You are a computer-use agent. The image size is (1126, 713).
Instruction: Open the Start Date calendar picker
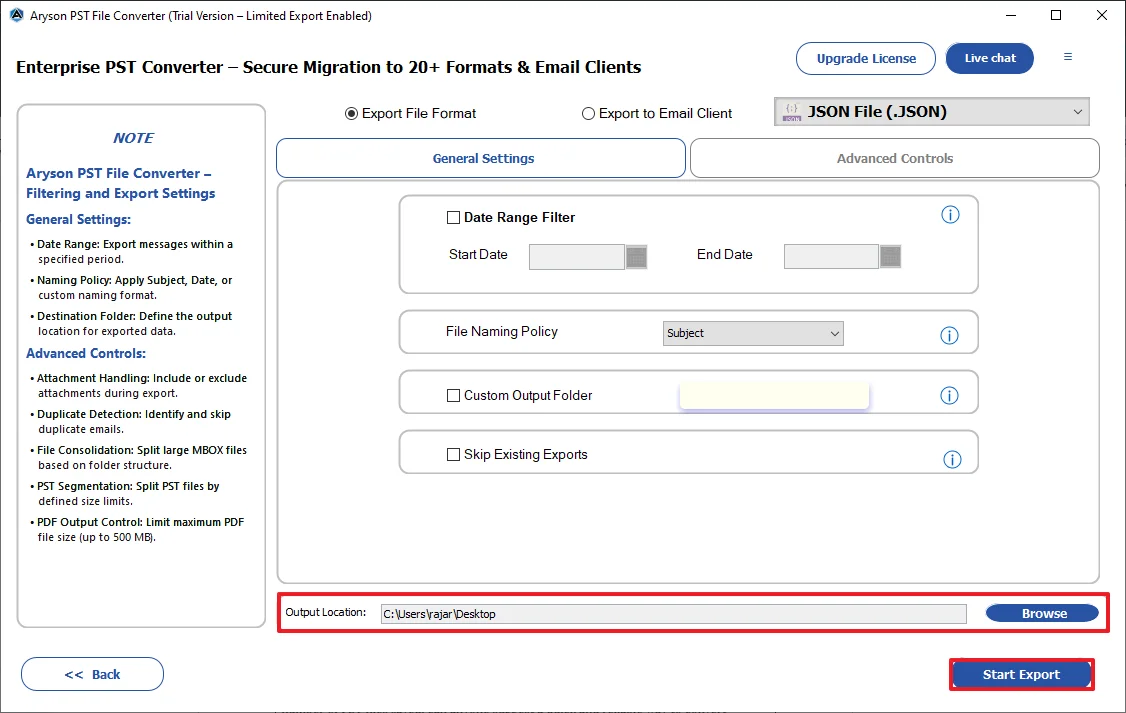636,257
